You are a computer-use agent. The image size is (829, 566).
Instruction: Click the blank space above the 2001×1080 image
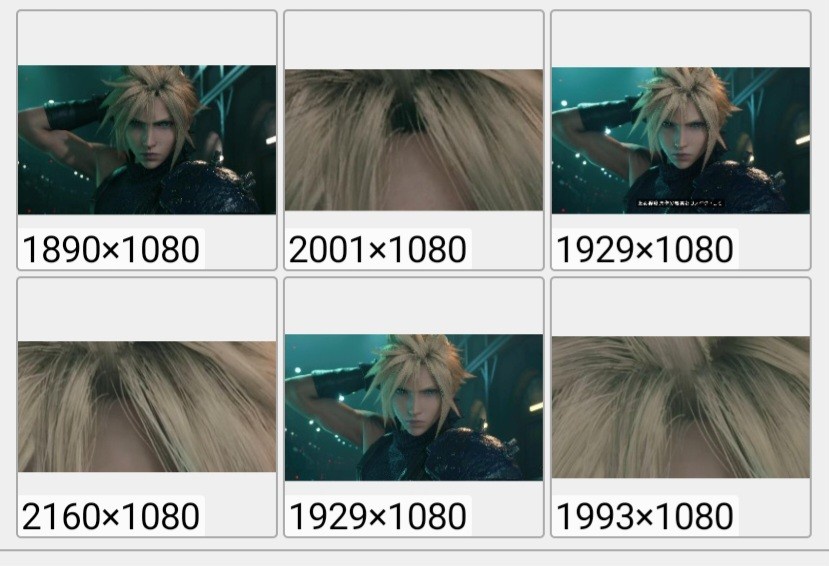click(x=413, y=40)
